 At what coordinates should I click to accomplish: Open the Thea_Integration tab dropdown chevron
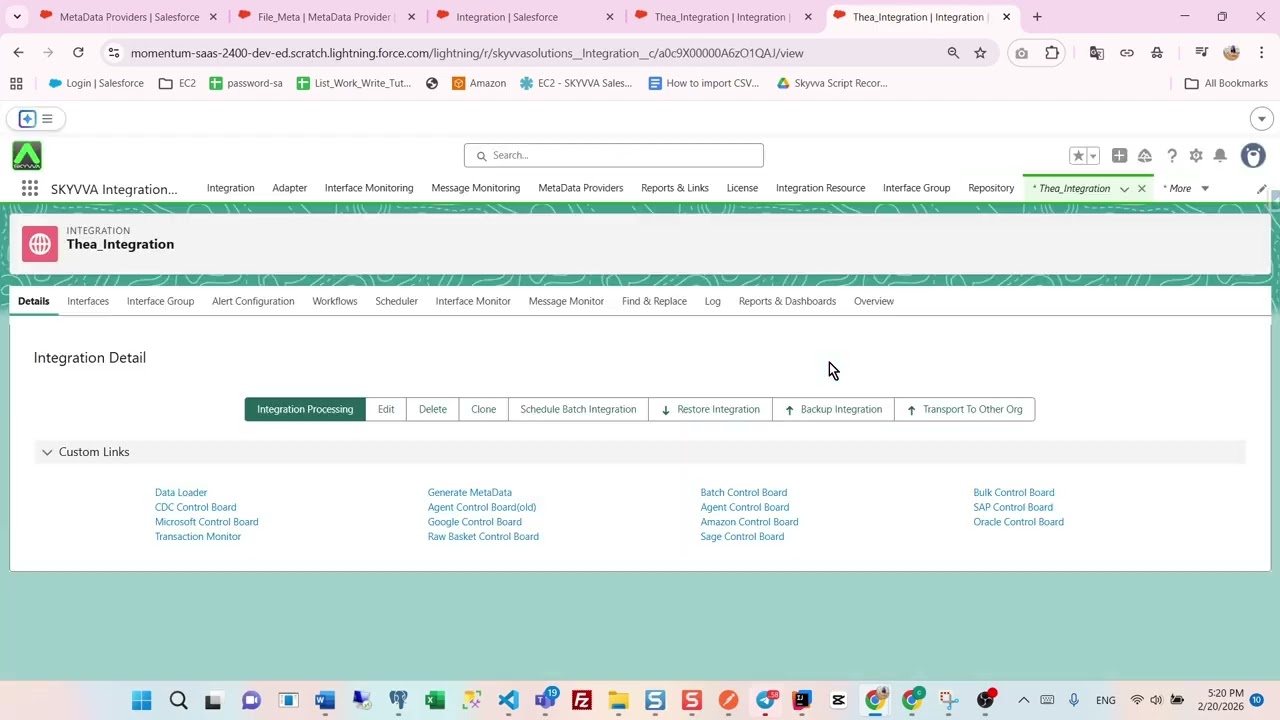coord(1124,189)
